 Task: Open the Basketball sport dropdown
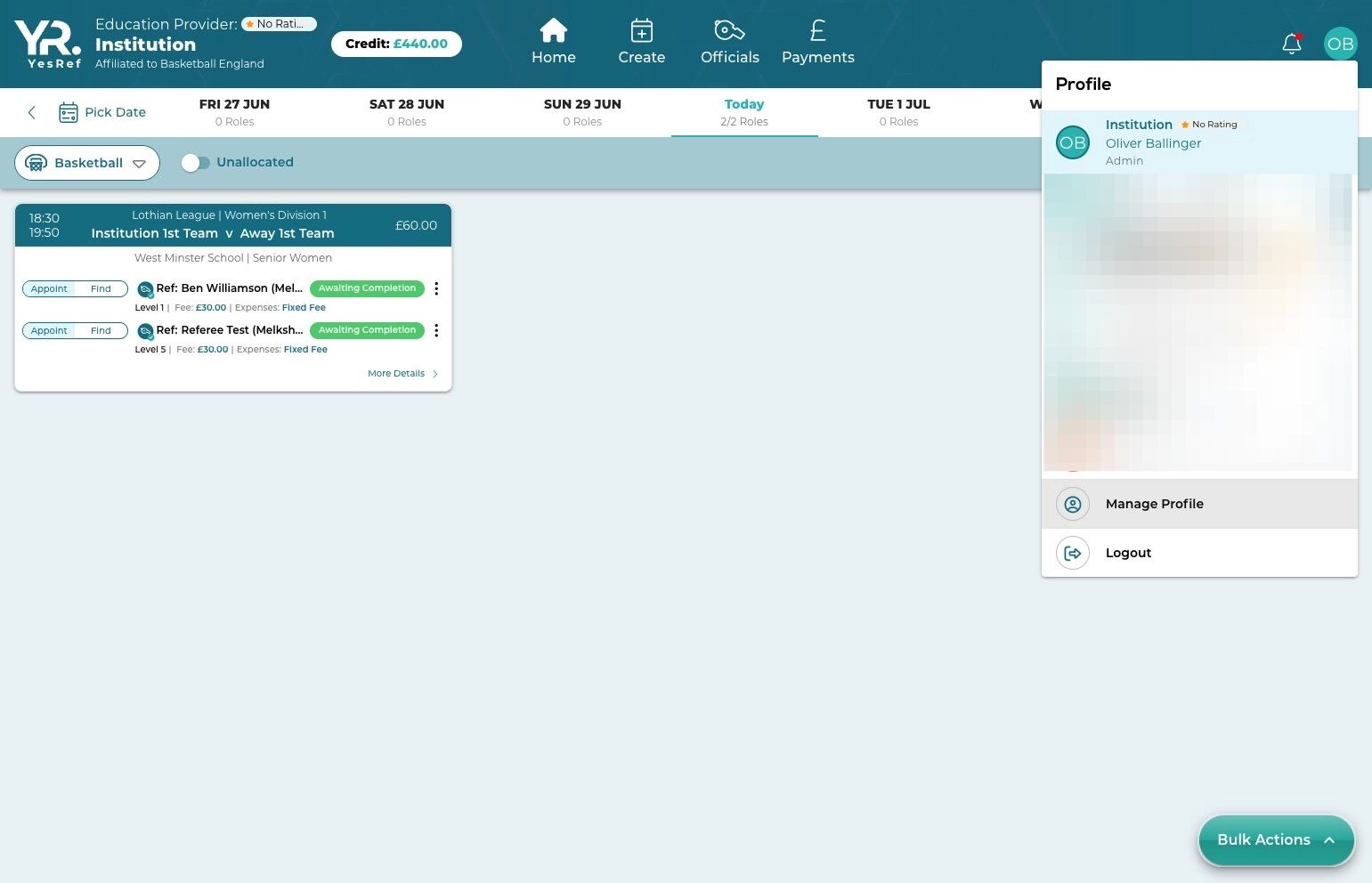87,163
